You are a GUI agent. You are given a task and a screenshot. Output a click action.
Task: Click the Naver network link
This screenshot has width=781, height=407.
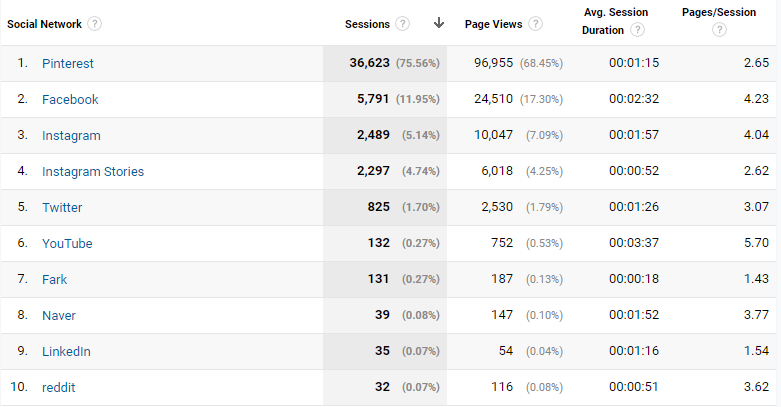(x=59, y=315)
